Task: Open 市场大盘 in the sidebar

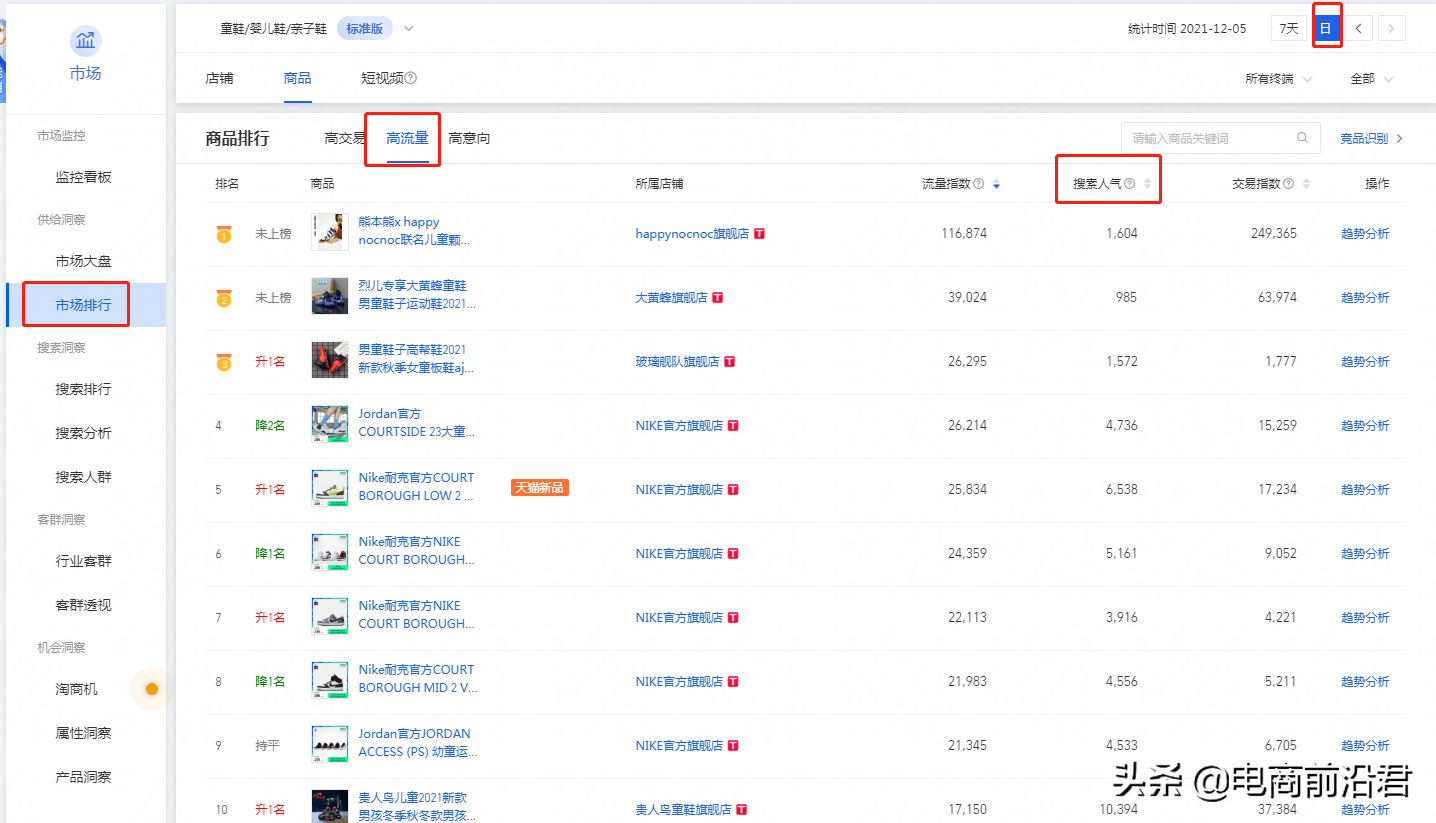Action: click(x=84, y=261)
